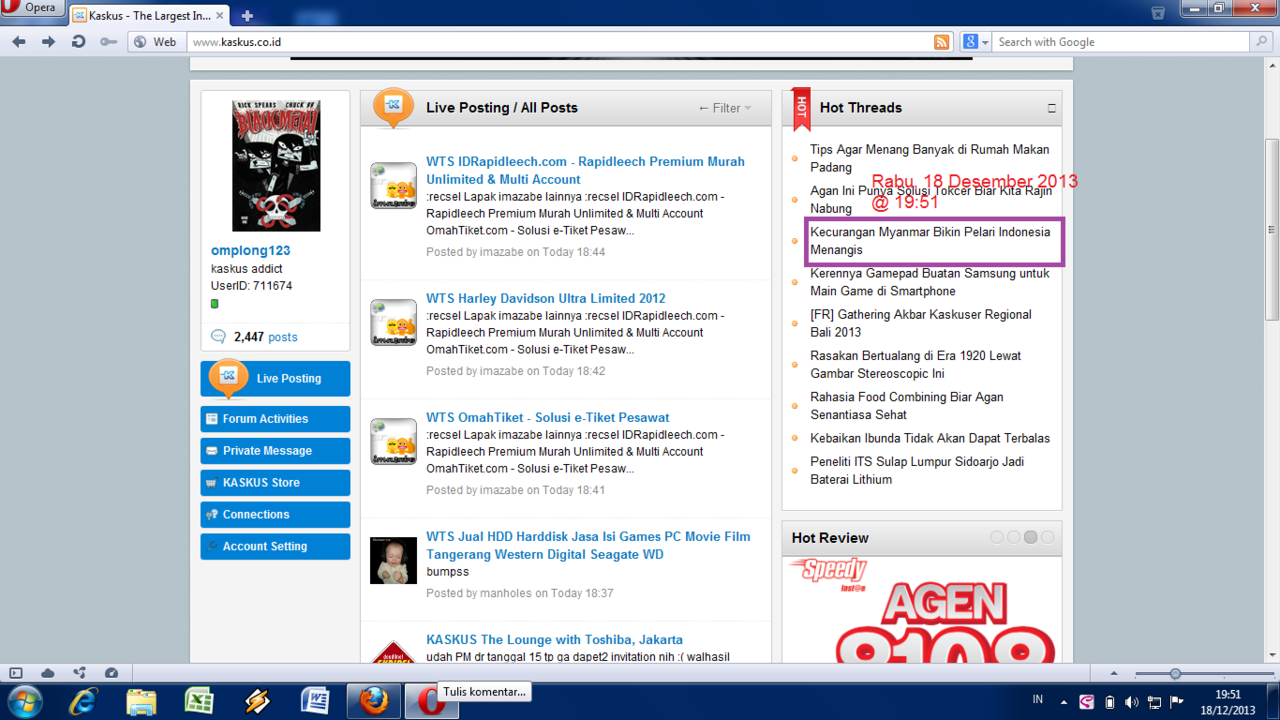
Task: Open the Opera main menu button
Action: click(x=32, y=8)
